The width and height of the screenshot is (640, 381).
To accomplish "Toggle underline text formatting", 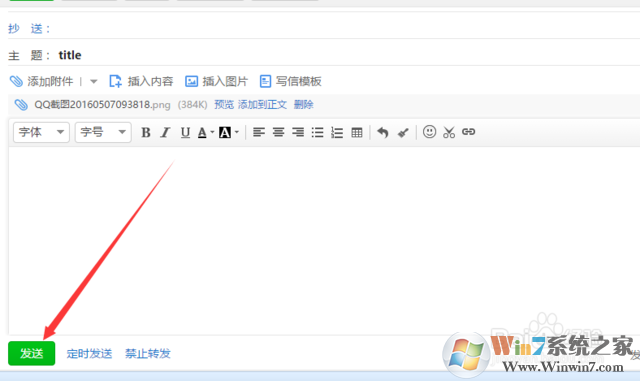I will point(185,132).
